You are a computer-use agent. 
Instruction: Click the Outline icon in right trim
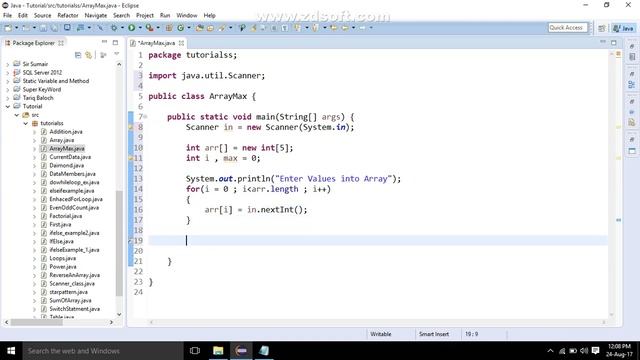[632, 84]
